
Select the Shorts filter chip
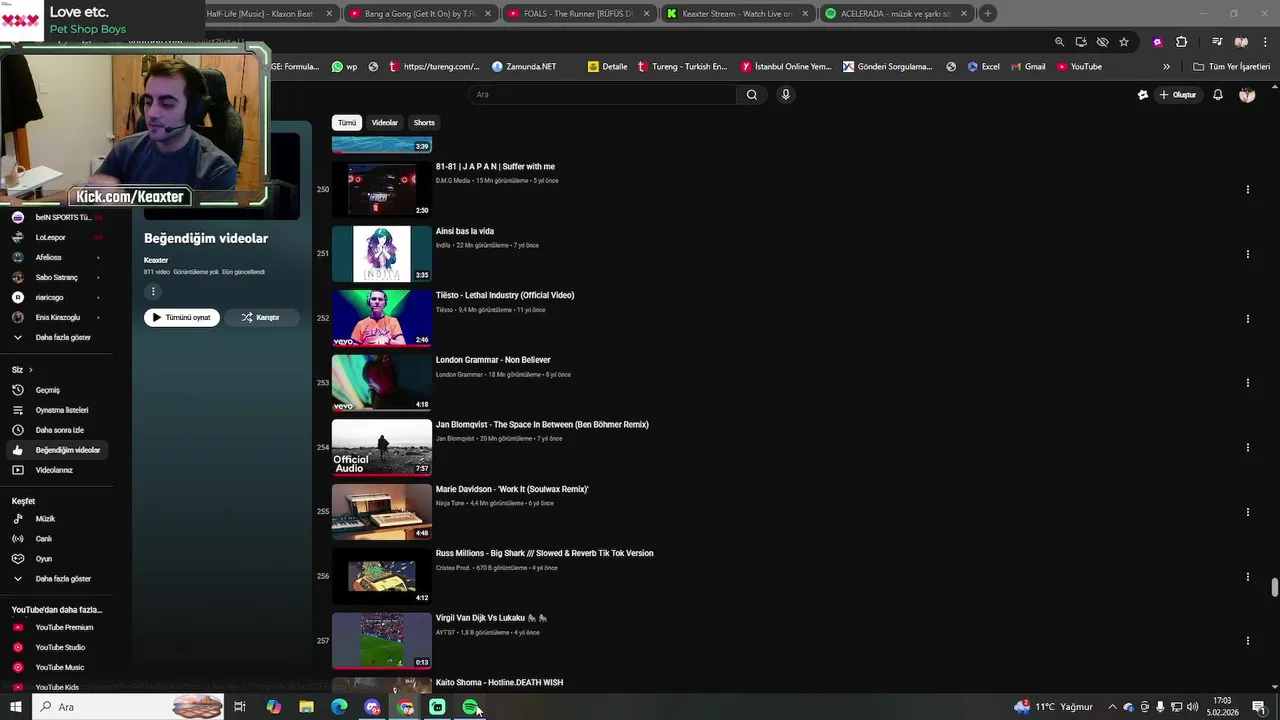tap(424, 123)
